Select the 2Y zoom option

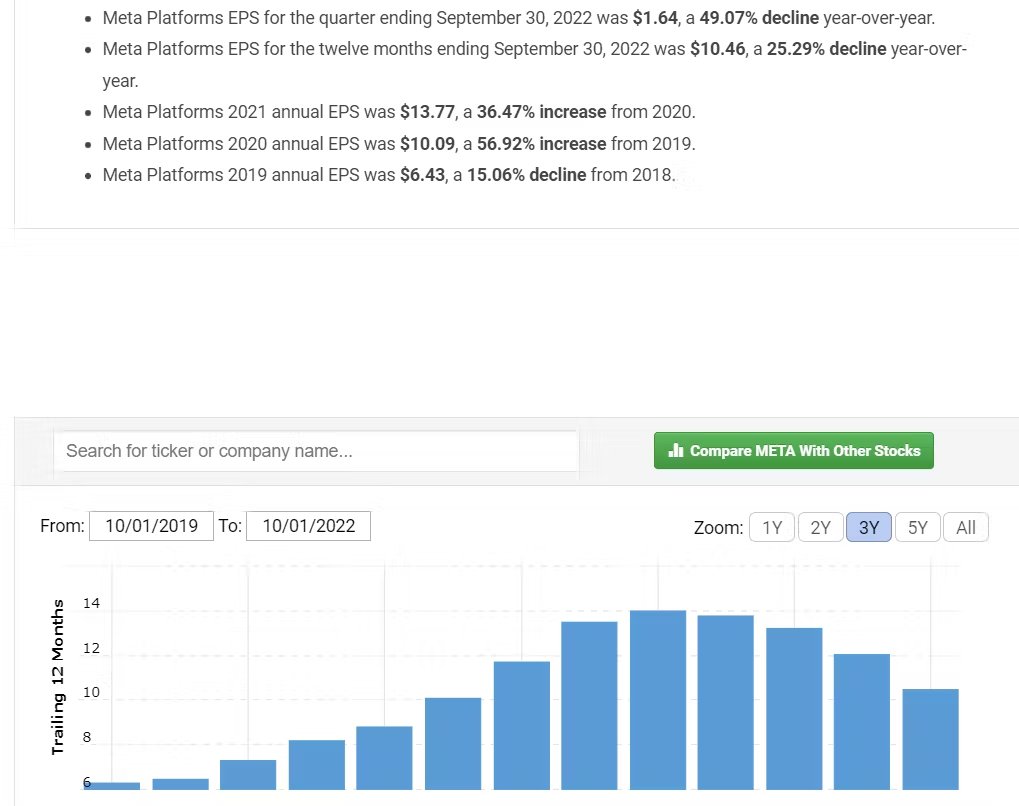point(820,527)
